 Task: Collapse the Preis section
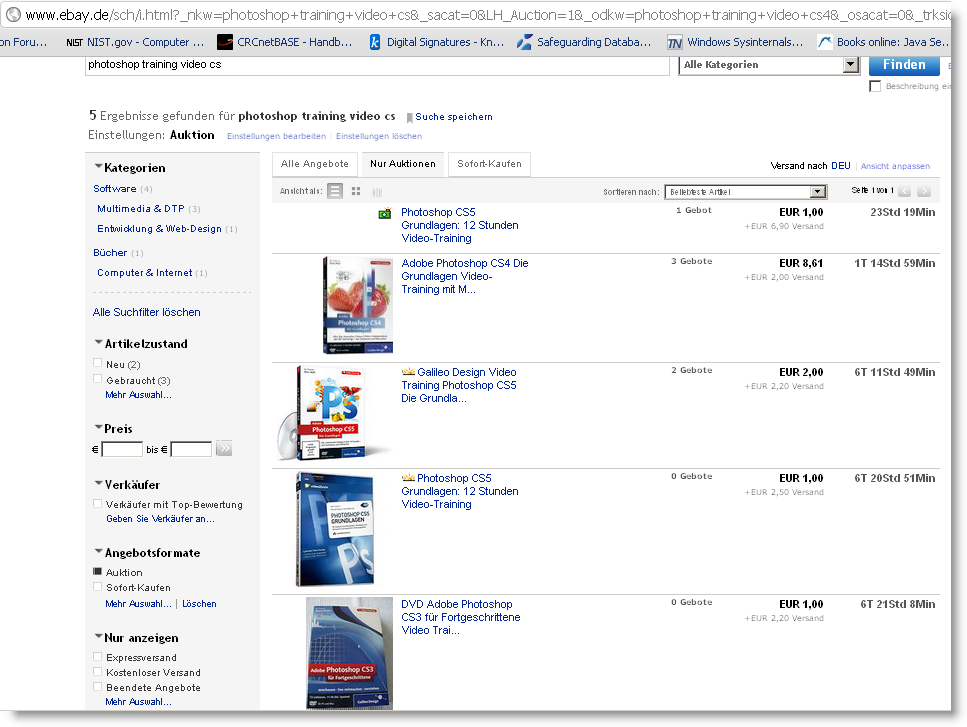[99, 427]
